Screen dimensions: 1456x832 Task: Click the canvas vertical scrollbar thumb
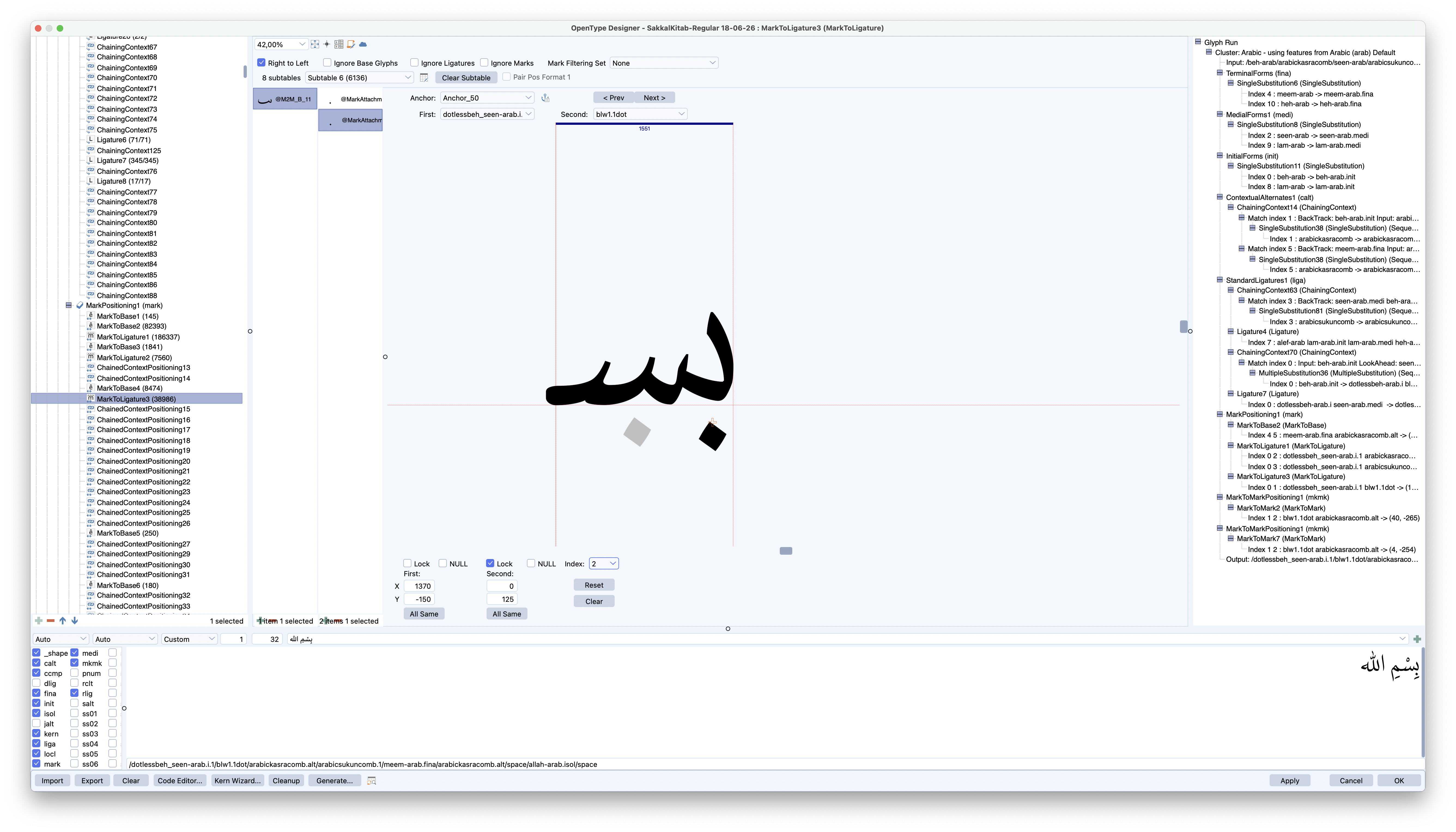coord(1184,326)
